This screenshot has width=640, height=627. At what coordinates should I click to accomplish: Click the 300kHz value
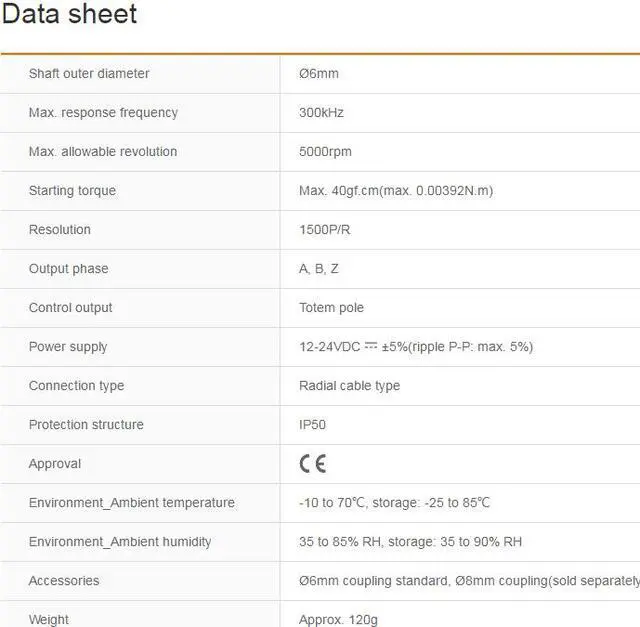click(321, 113)
